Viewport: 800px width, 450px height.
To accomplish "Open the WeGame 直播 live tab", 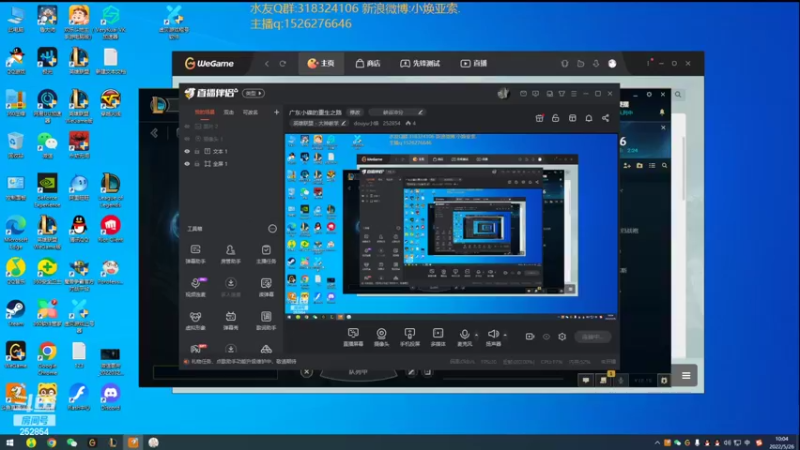I will (474, 63).
